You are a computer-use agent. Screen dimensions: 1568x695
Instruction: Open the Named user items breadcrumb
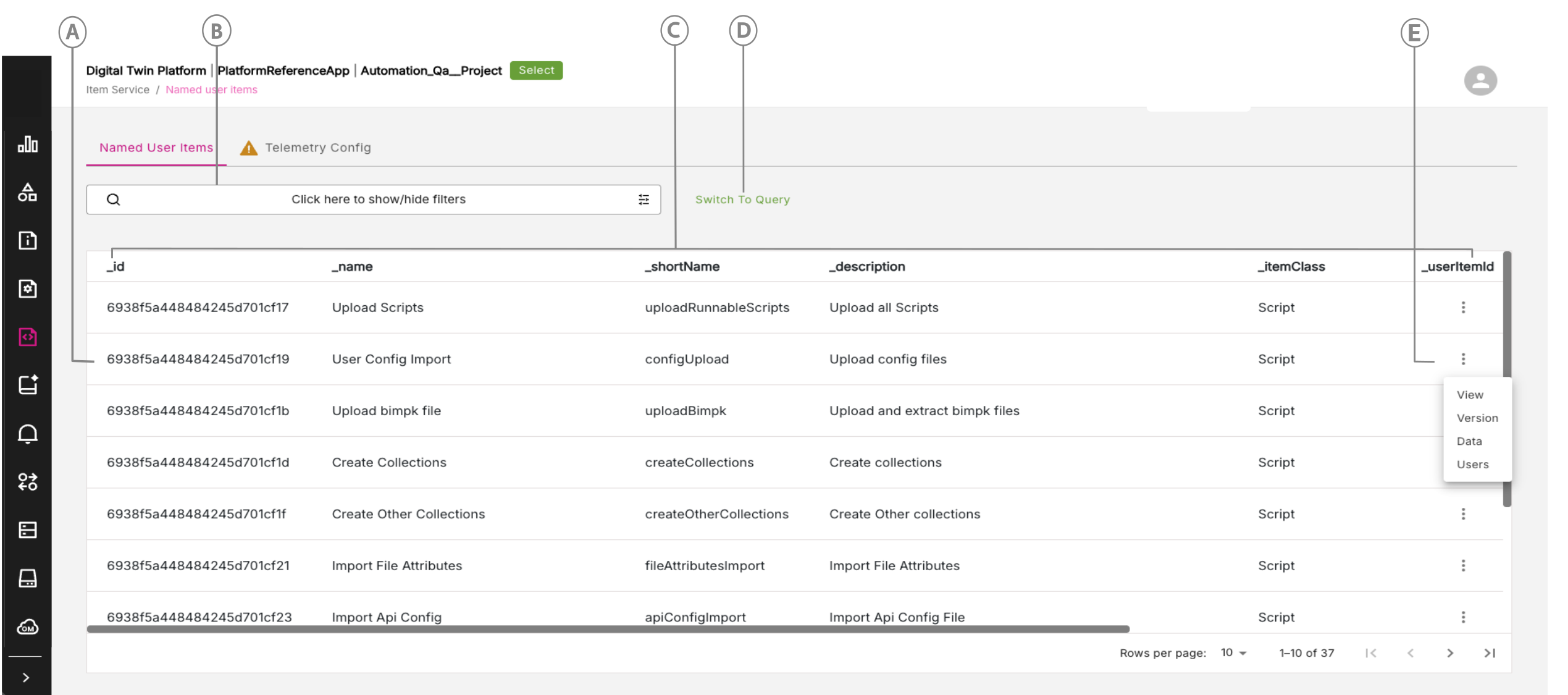pos(211,90)
